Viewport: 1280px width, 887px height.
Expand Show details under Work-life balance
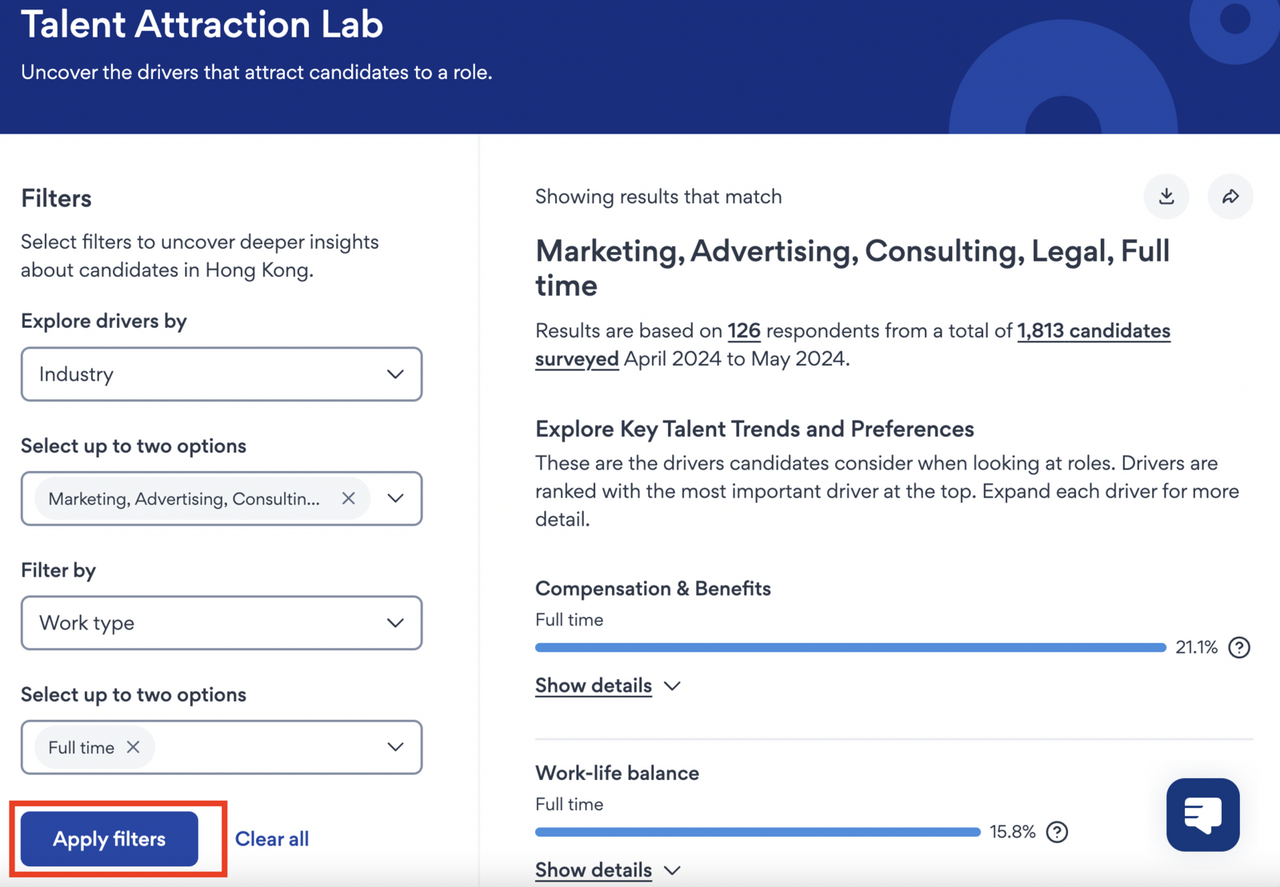pos(607,870)
